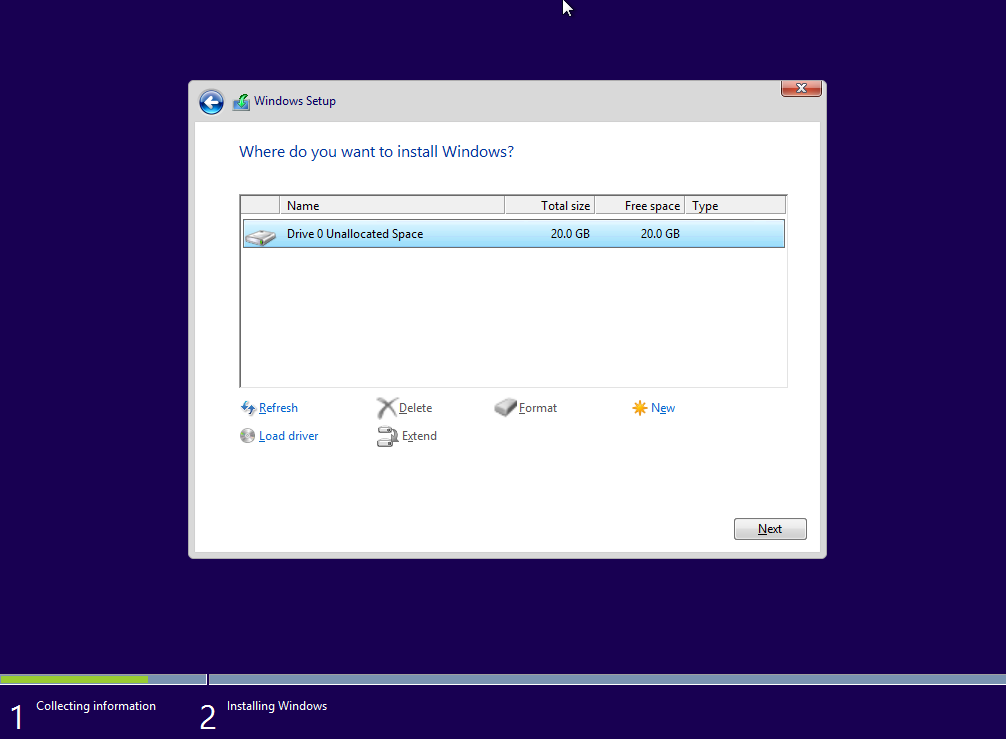Click the Collecting information step label
The width and height of the screenshot is (1007, 739).
click(x=96, y=706)
